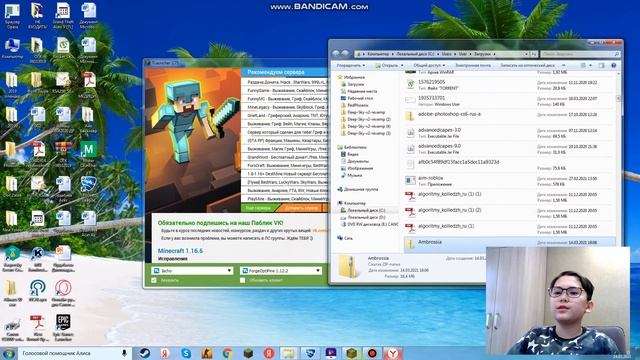Go back in the Explorer window
Screen dimensions: 640x360
(336, 53)
